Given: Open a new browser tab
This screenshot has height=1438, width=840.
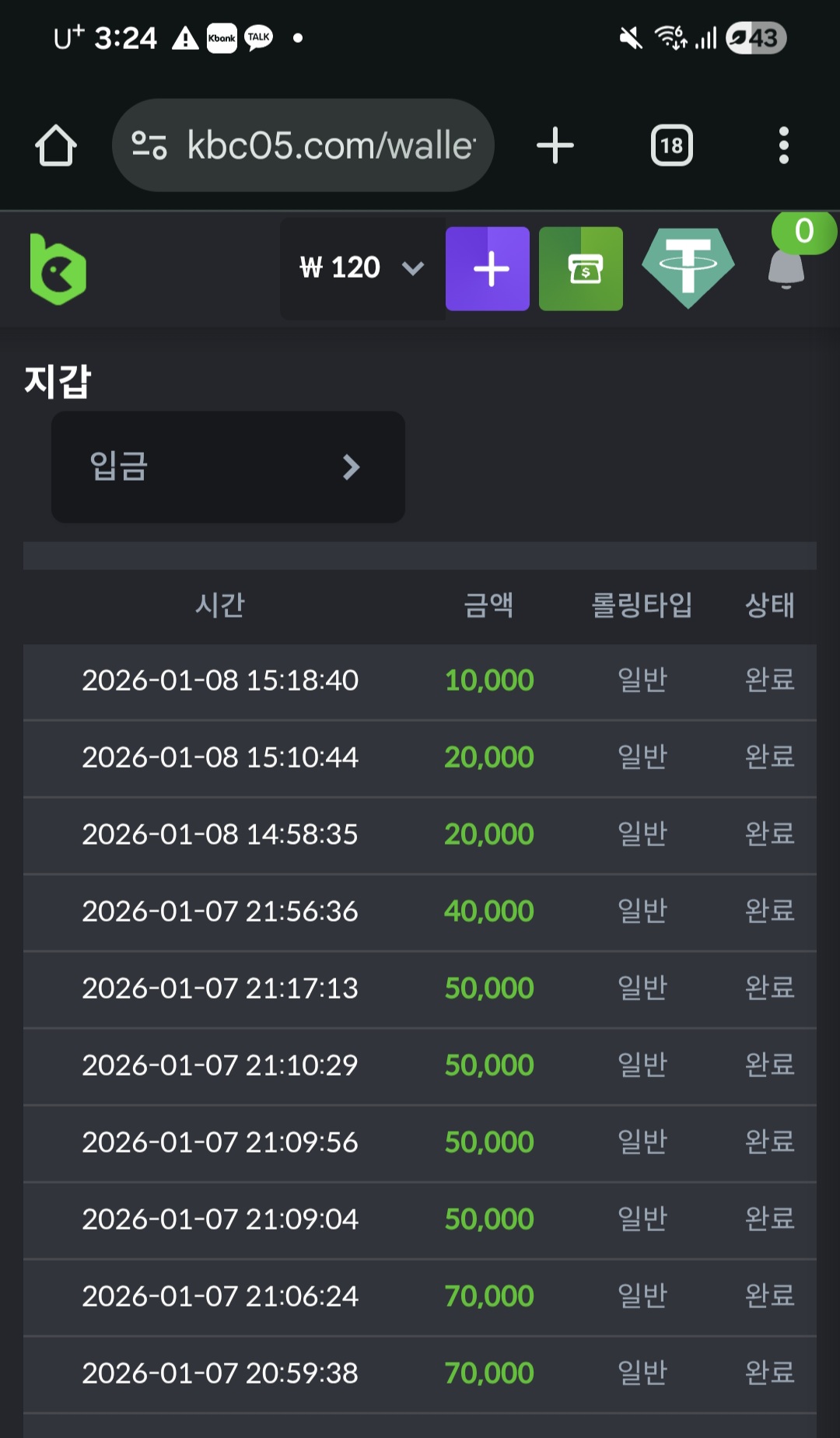Looking at the screenshot, I should pyautogui.click(x=555, y=145).
